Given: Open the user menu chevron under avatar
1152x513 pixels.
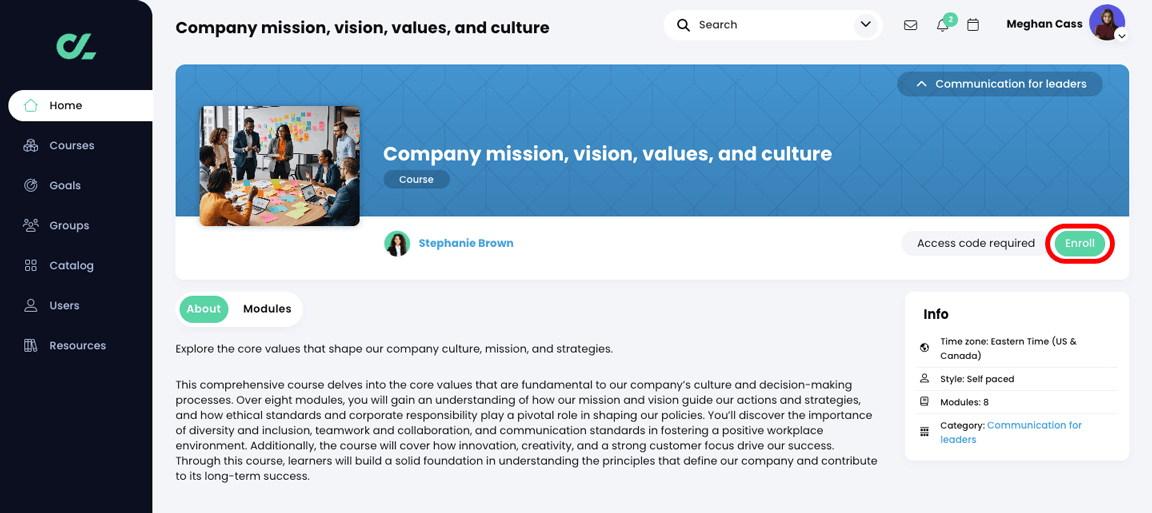Looking at the screenshot, I should (1121, 35).
